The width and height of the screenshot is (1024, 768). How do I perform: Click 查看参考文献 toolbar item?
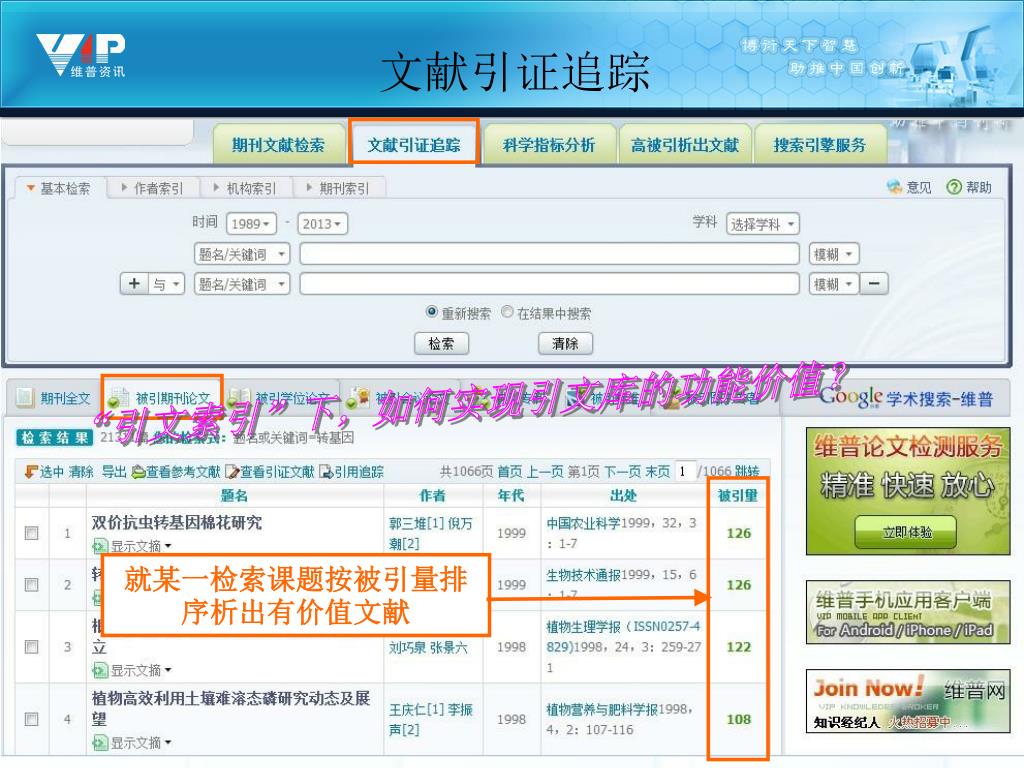[176, 472]
